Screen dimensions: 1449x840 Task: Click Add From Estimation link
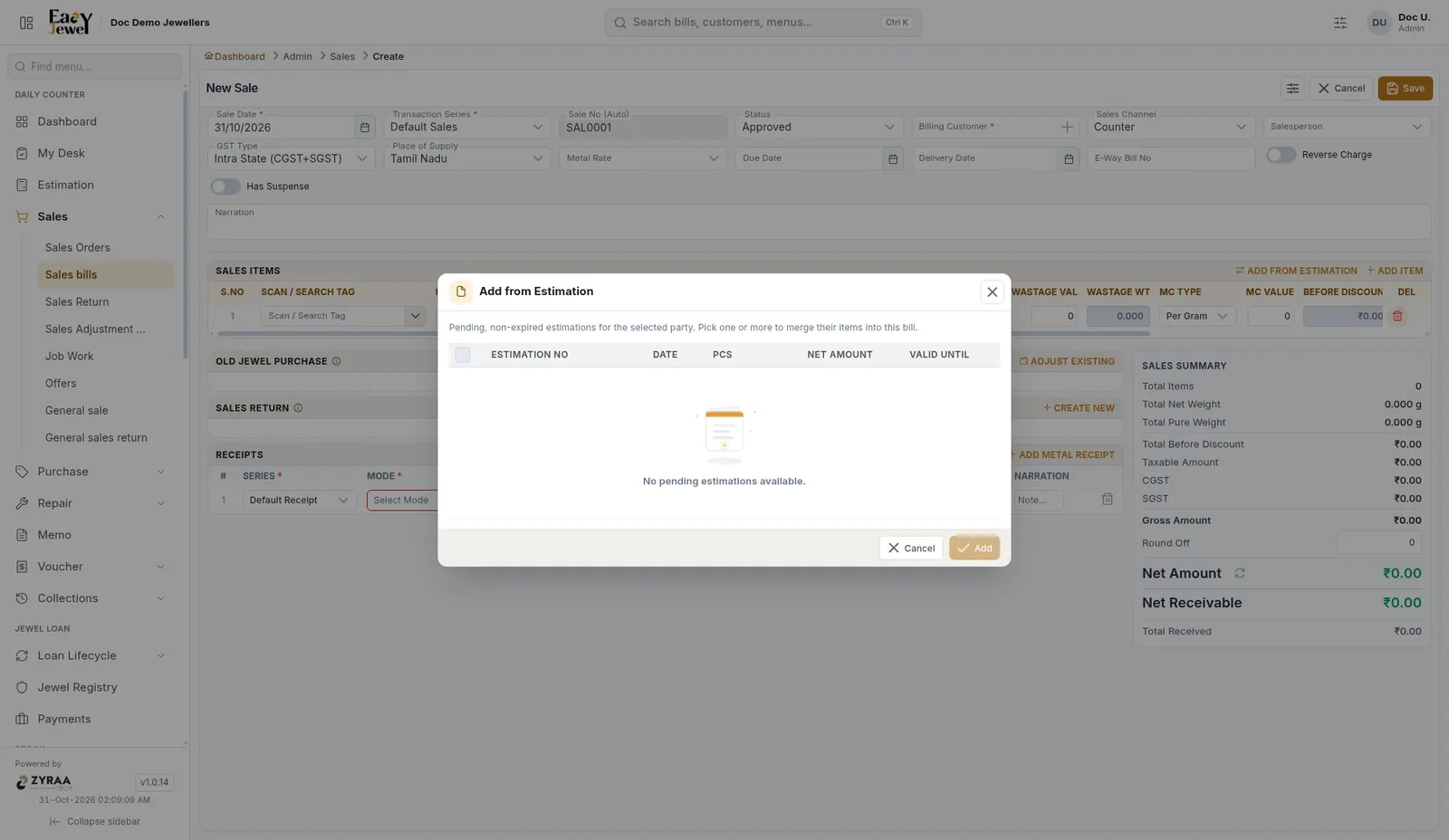click(1296, 271)
